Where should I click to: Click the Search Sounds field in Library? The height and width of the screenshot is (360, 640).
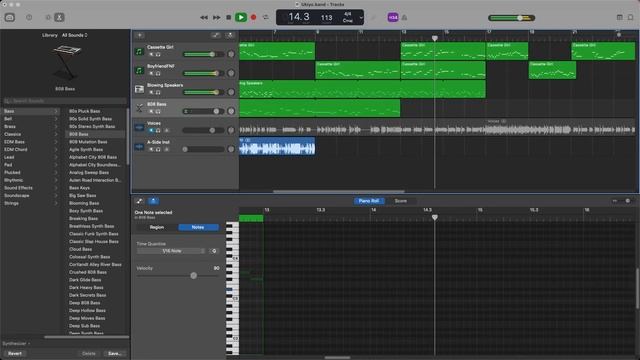point(65,101)
